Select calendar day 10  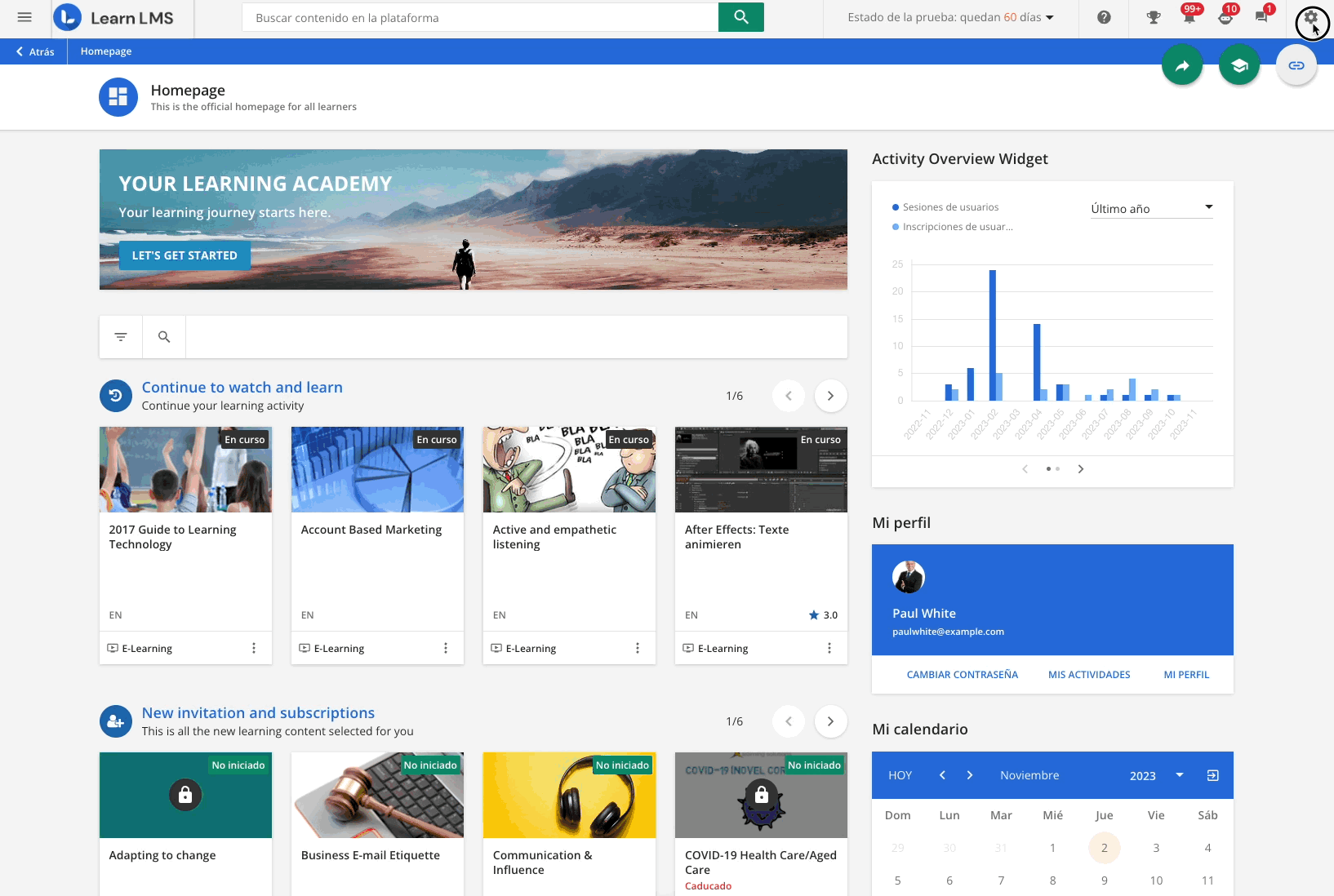1156,880
